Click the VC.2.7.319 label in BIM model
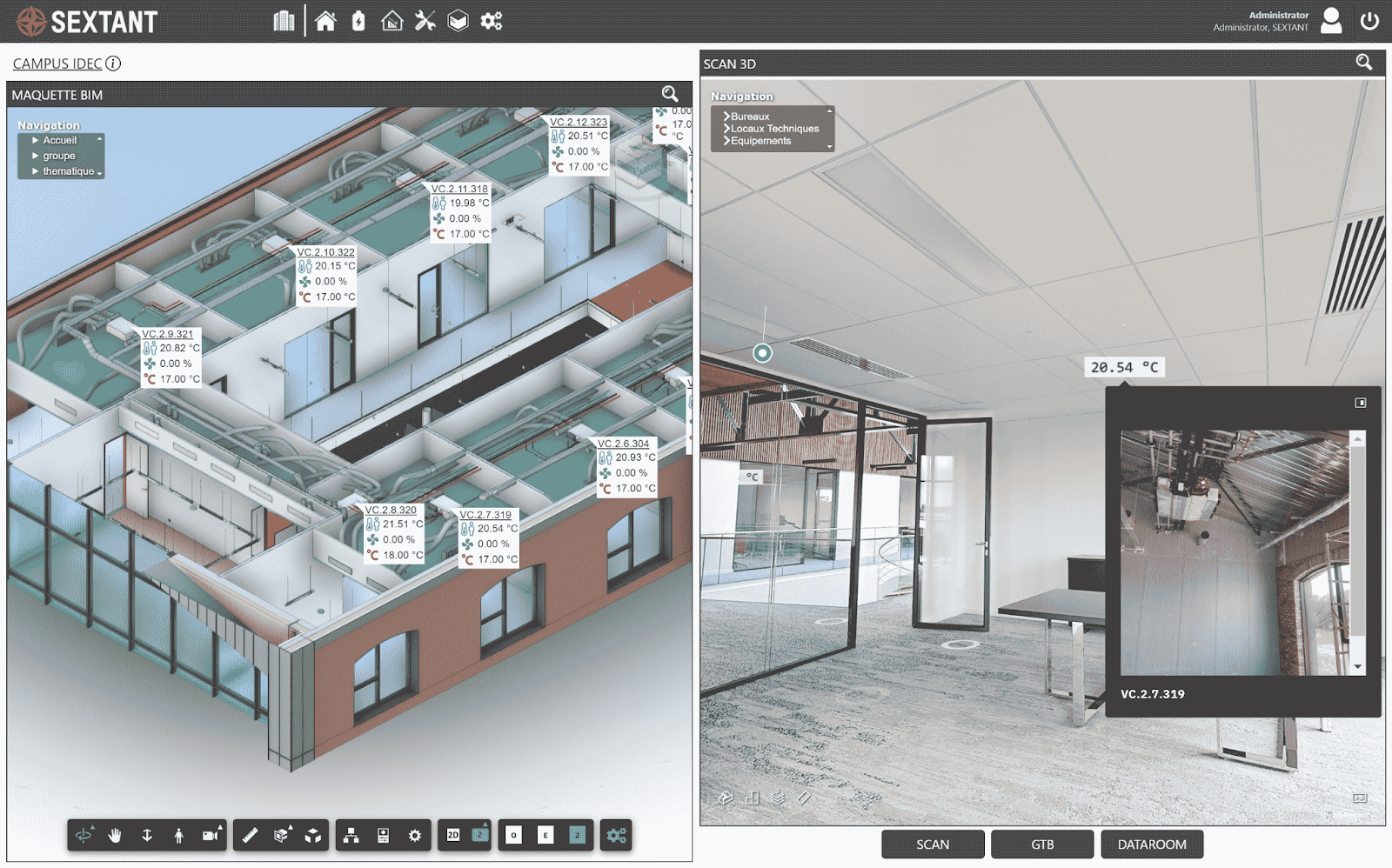This screenshot has height=868, width=1392. point(485,515)
